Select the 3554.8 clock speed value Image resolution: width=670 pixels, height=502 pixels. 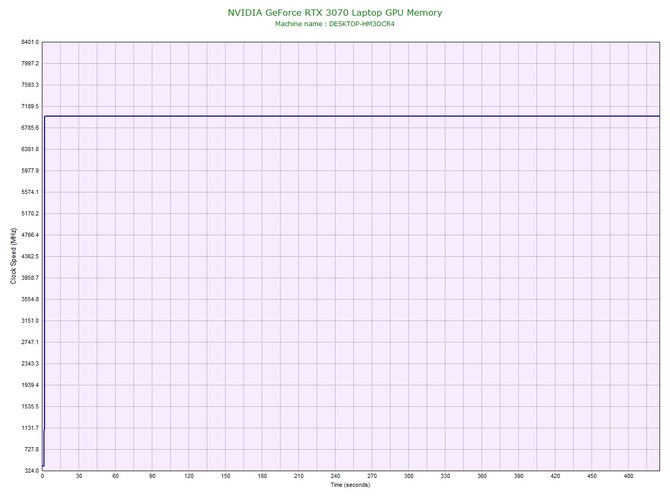point(30,299)
